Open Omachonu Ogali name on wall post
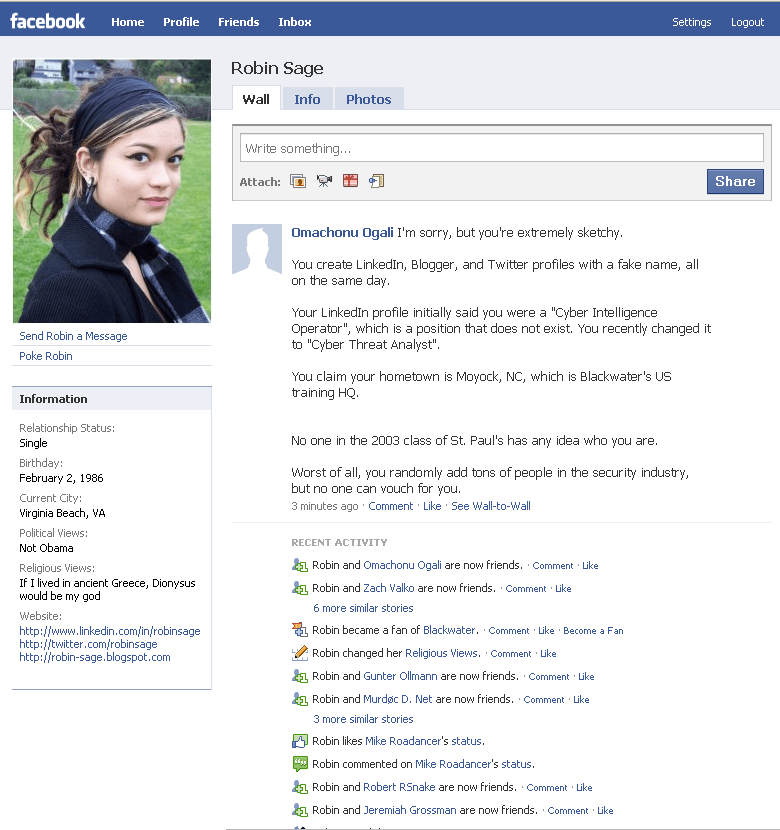The width and height of the screenshot is (780, 830). pos(342,232)
